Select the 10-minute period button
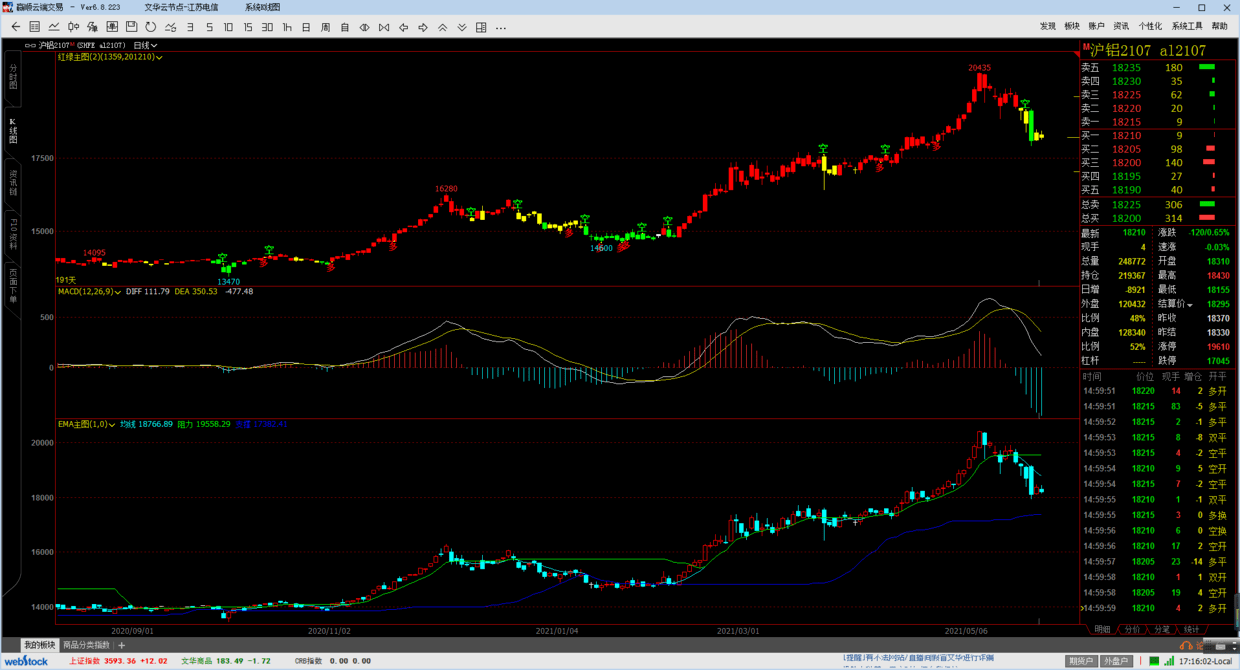The height and width of the screenshot is (670, 1240). [228, 27]
